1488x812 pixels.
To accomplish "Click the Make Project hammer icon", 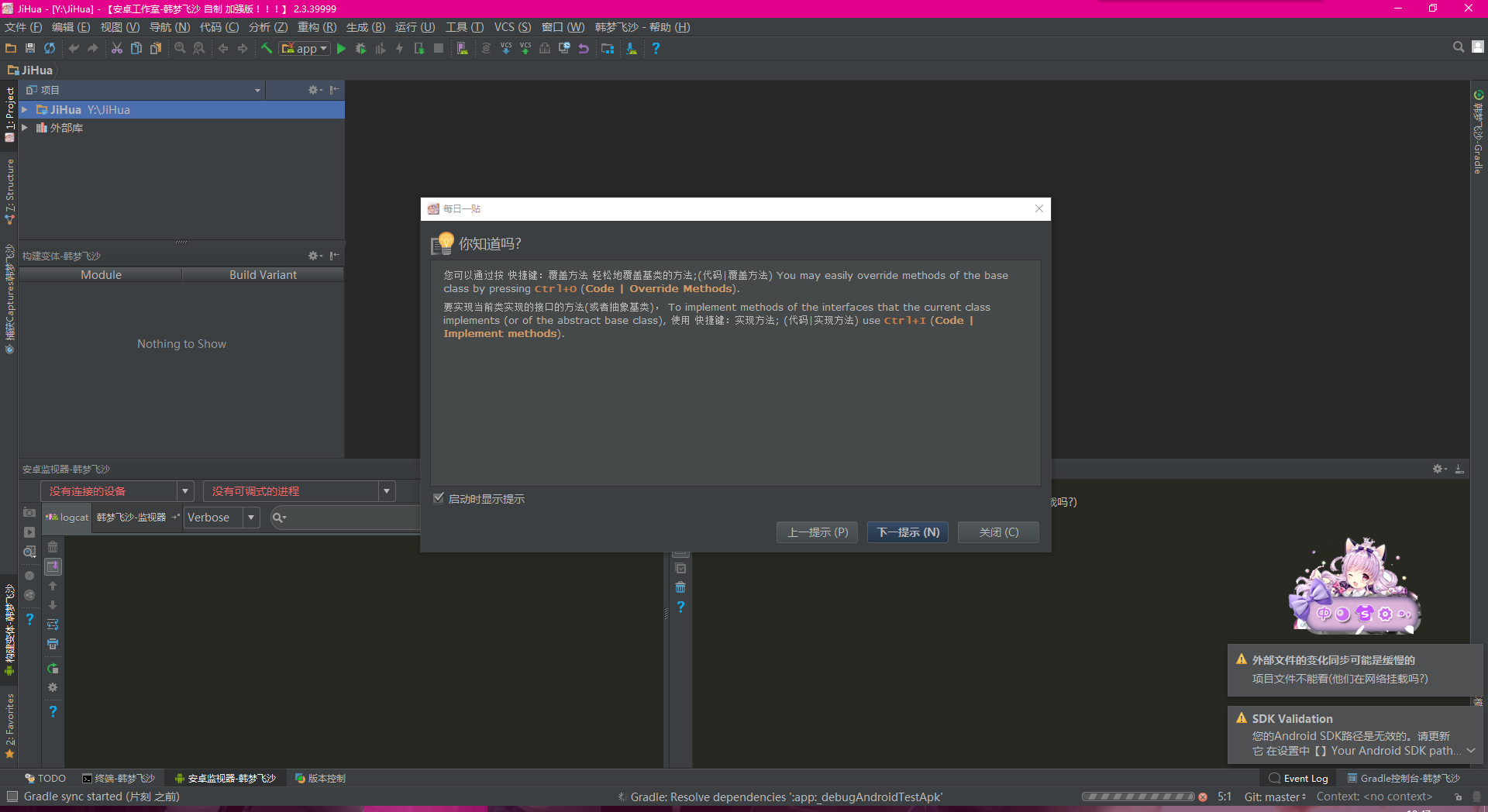I will pyautogui.click(x=267, y=48).
